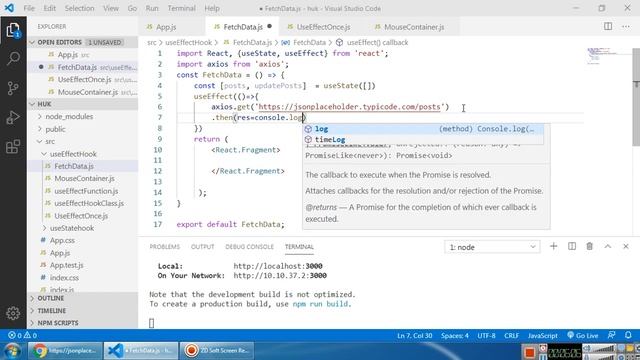Screen dimensions: 640x360
Task: Open the Go menu
Action: (x=132, y=8)
